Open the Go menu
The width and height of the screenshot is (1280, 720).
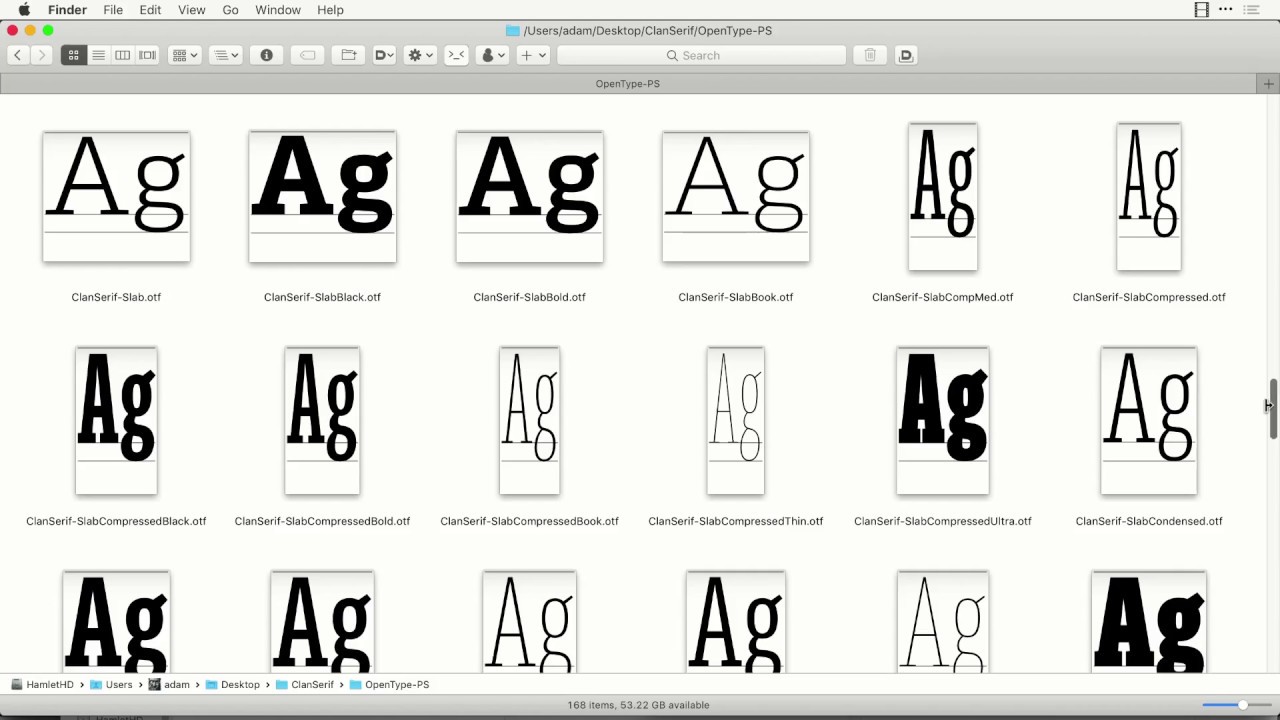pyautogui.click(x=230, y=10)
